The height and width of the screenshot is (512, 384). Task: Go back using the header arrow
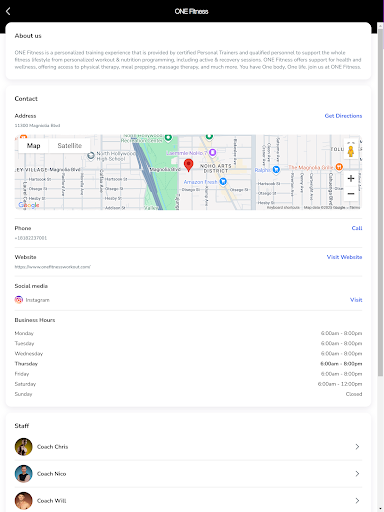pyautogui.click(x=8, y=11)
